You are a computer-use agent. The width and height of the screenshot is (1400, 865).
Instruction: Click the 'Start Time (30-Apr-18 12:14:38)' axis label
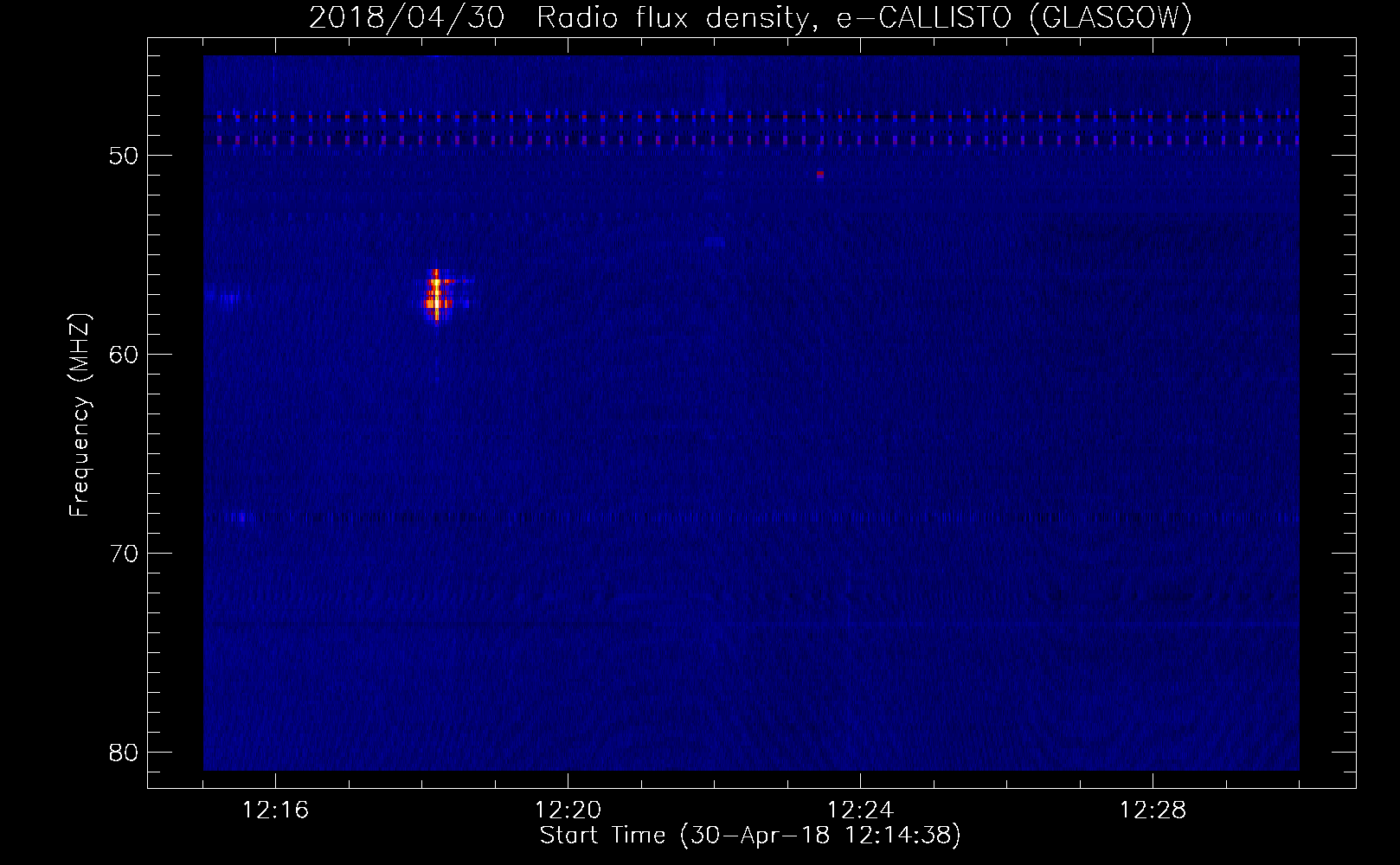click(750, 836)
